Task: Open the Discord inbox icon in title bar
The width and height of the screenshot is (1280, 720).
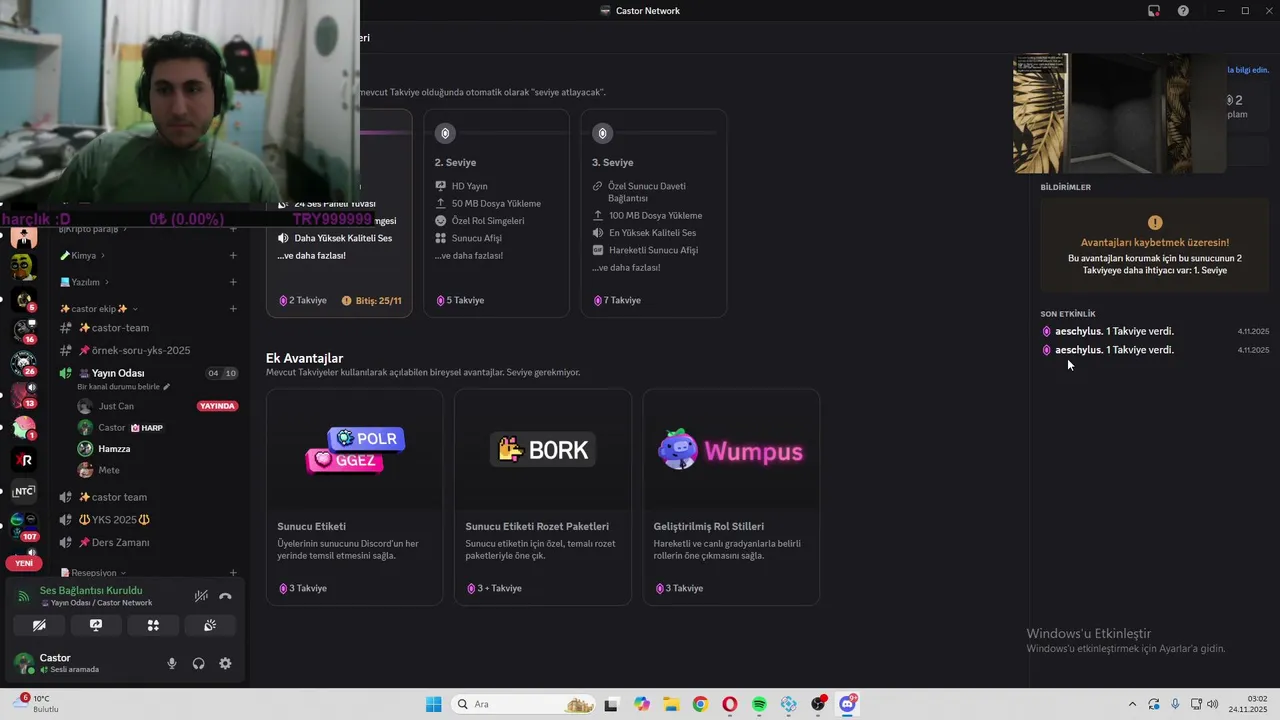Action: tap(1154, 11)
